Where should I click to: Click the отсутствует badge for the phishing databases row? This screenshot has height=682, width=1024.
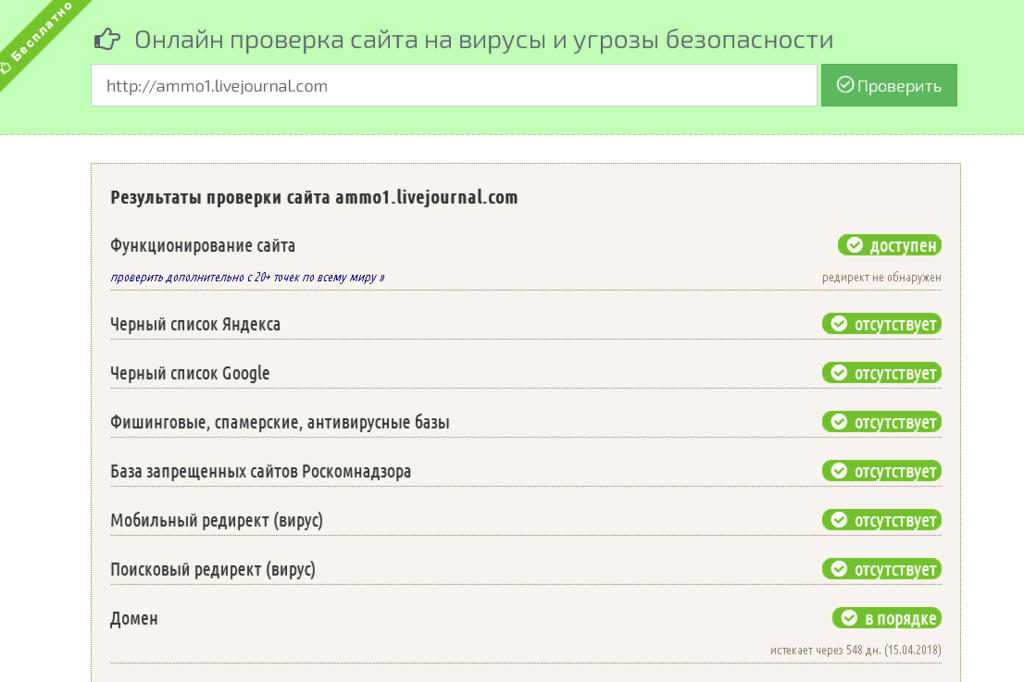[x=882, y=422]
